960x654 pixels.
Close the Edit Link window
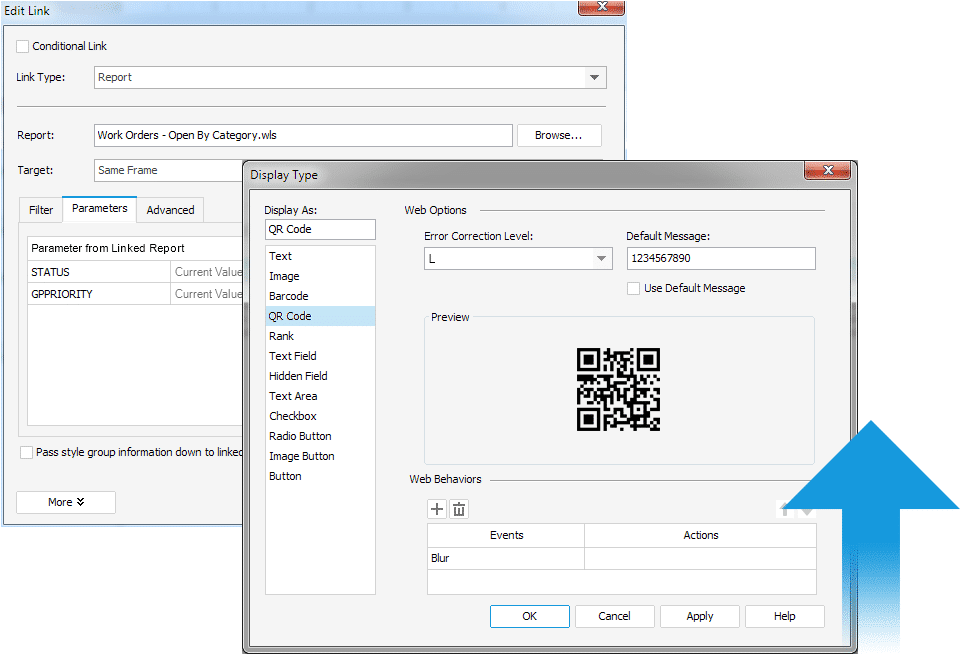601,7
